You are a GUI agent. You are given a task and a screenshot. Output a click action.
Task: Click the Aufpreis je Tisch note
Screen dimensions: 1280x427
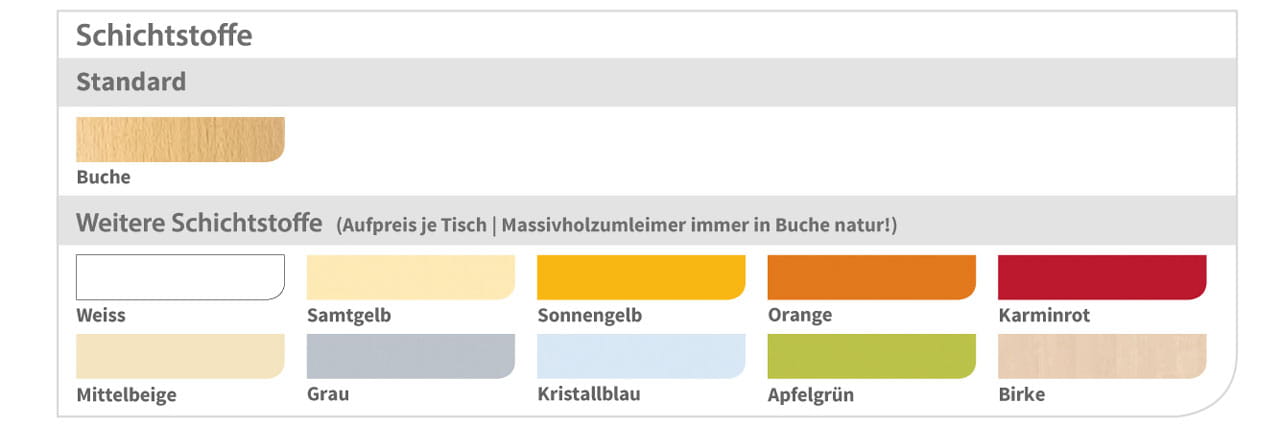point(617,225)
